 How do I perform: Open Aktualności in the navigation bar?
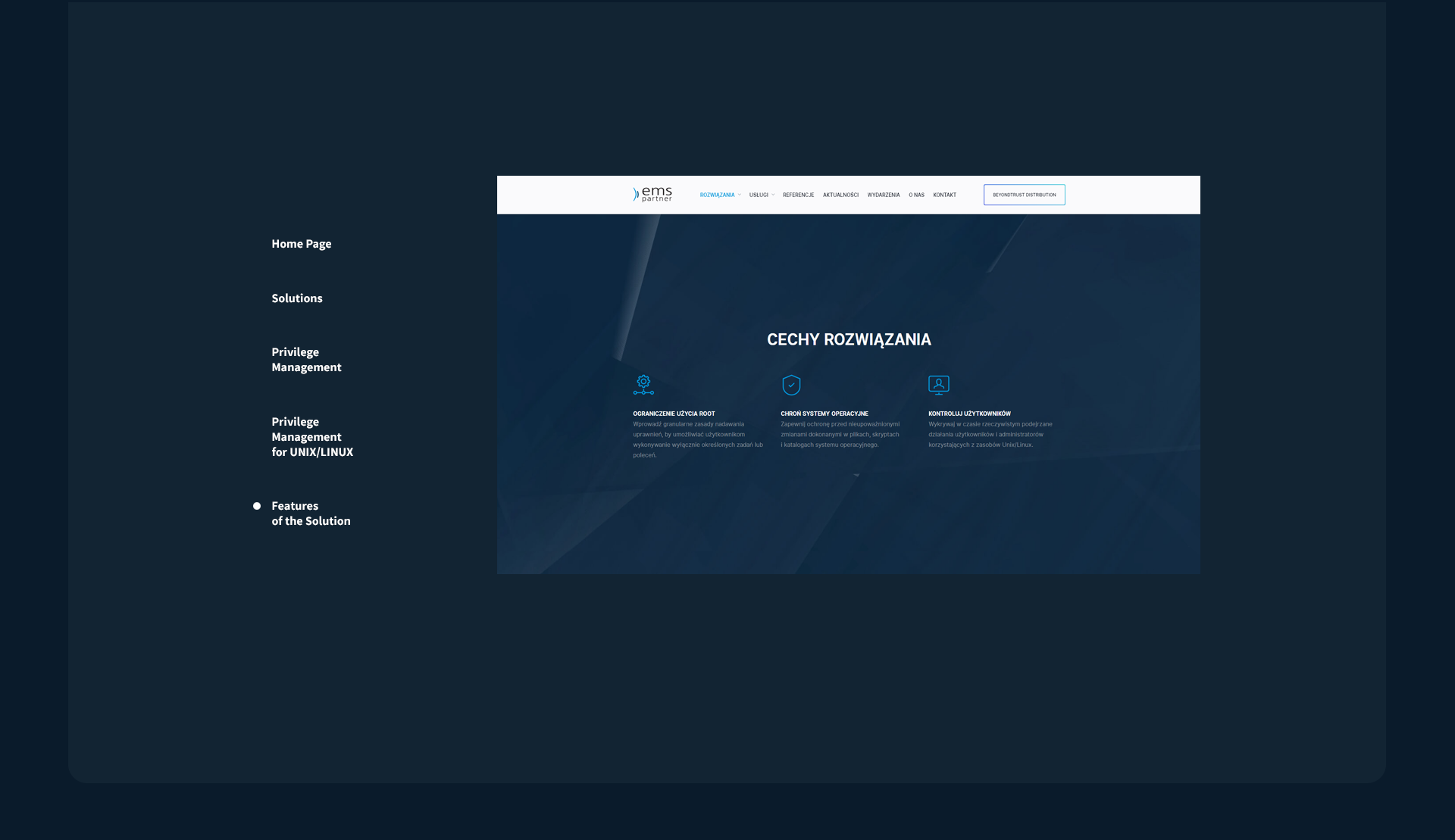click(x=840, y=195)
